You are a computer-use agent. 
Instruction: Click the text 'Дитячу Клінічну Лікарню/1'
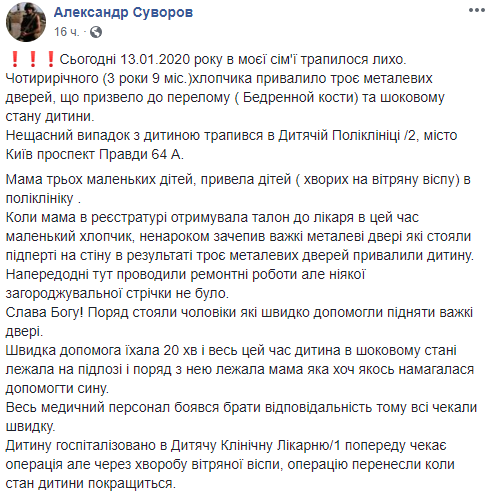pos(256,446)
